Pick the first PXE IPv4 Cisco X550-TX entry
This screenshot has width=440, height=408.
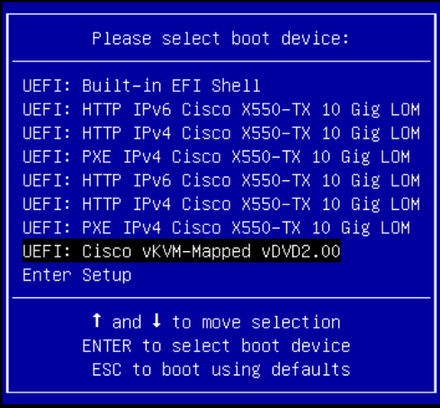tap(216, 157)
